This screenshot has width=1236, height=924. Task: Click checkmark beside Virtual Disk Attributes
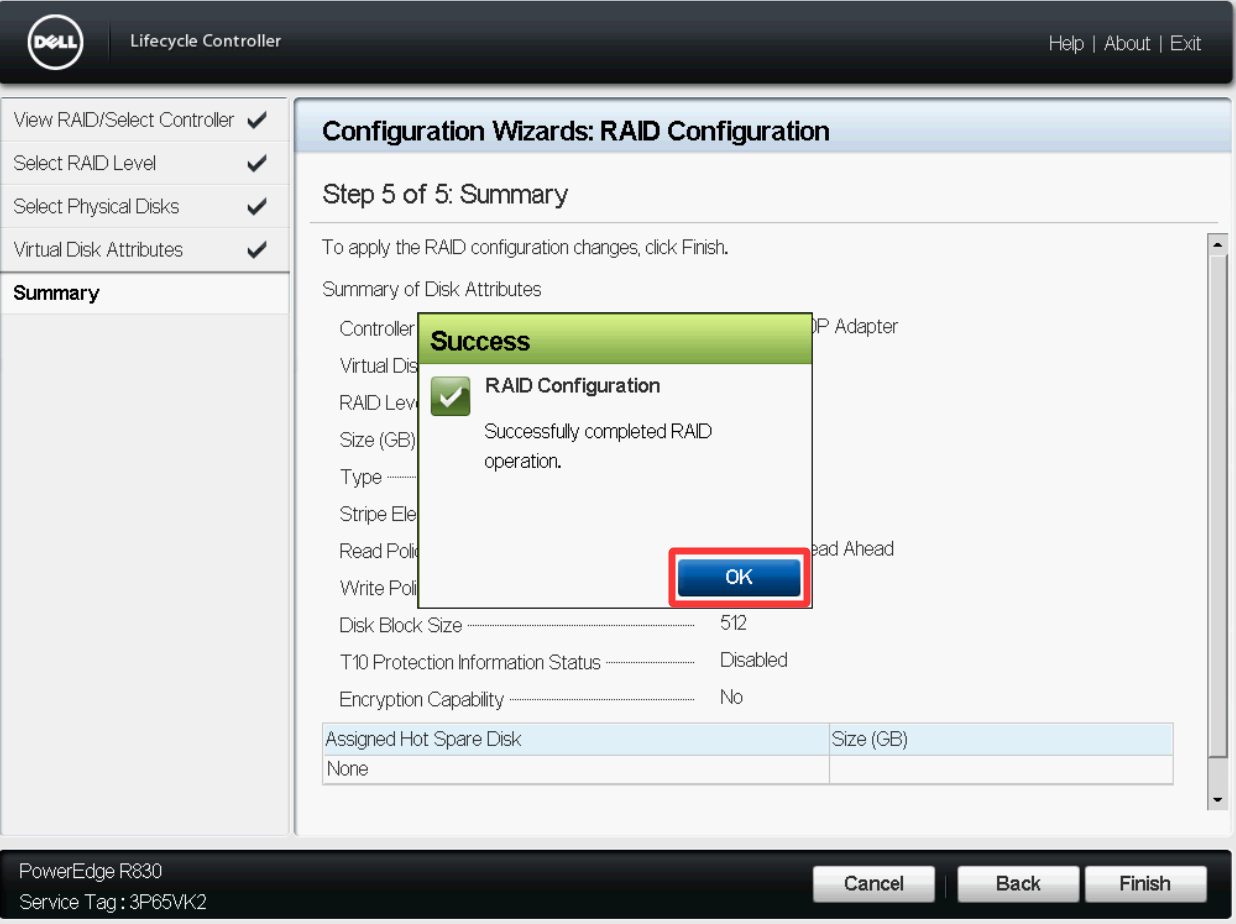[257, 250]
